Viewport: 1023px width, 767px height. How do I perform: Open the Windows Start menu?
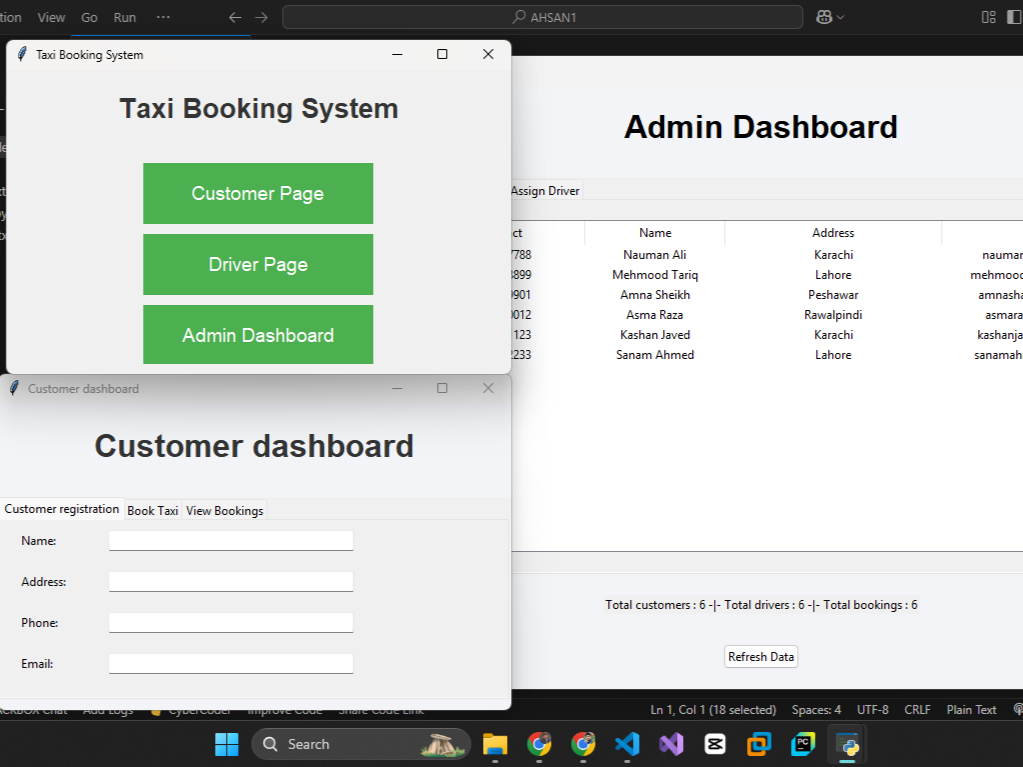tap(226, 744)
